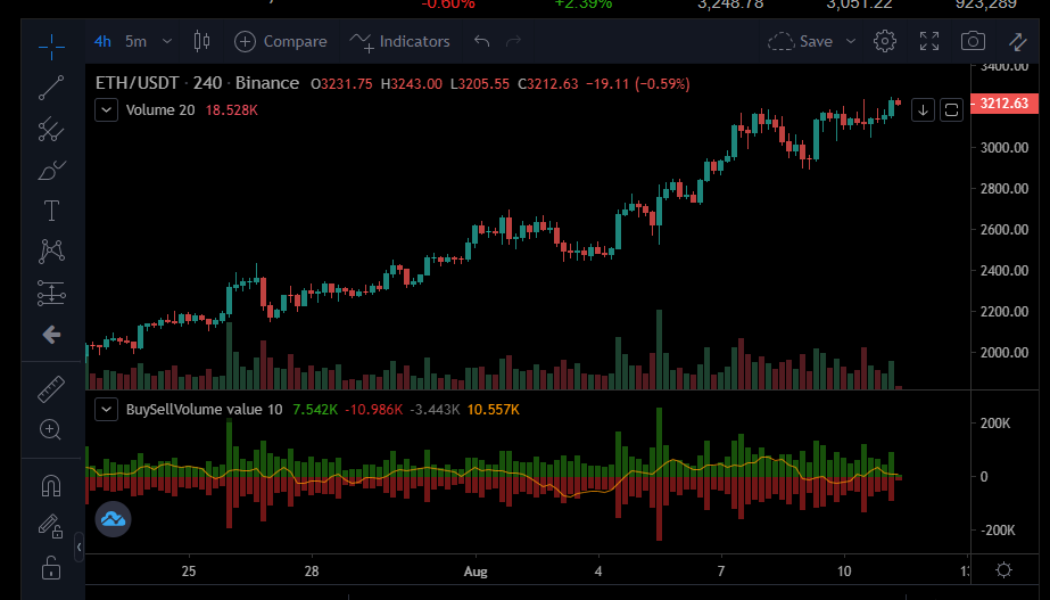The image size is (1050, 600).
Task: Lock all drawings on the chart
Action: point(50,567)
